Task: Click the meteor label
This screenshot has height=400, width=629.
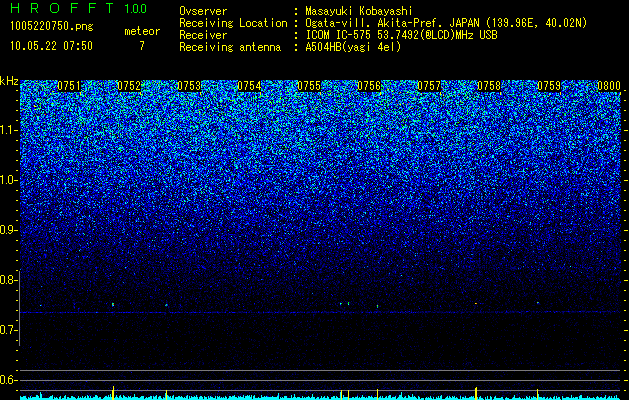Action: pos(142,31)
